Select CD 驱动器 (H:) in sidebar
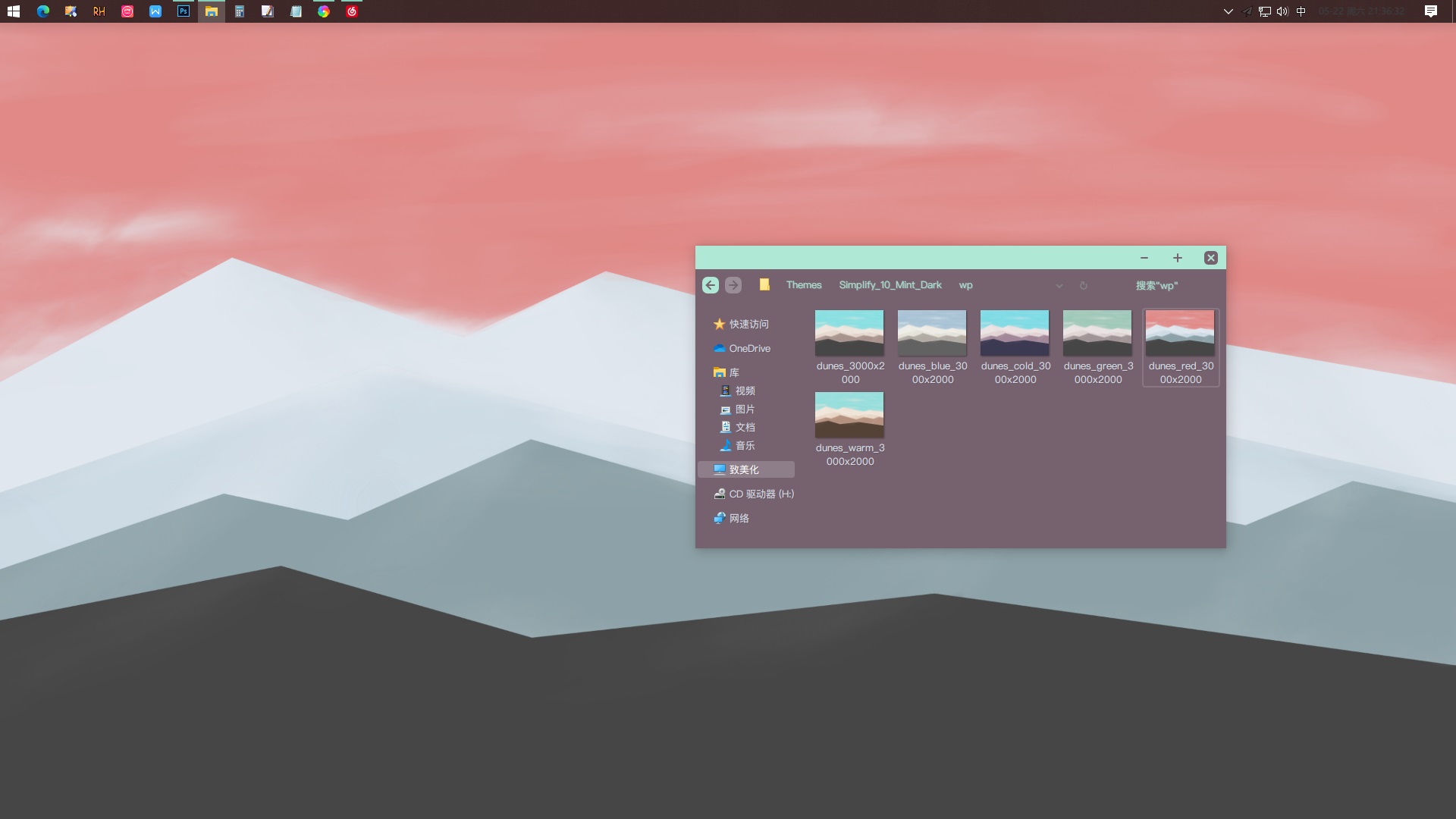Screen dimensions: 1456x819 click(x=754, y=494)
